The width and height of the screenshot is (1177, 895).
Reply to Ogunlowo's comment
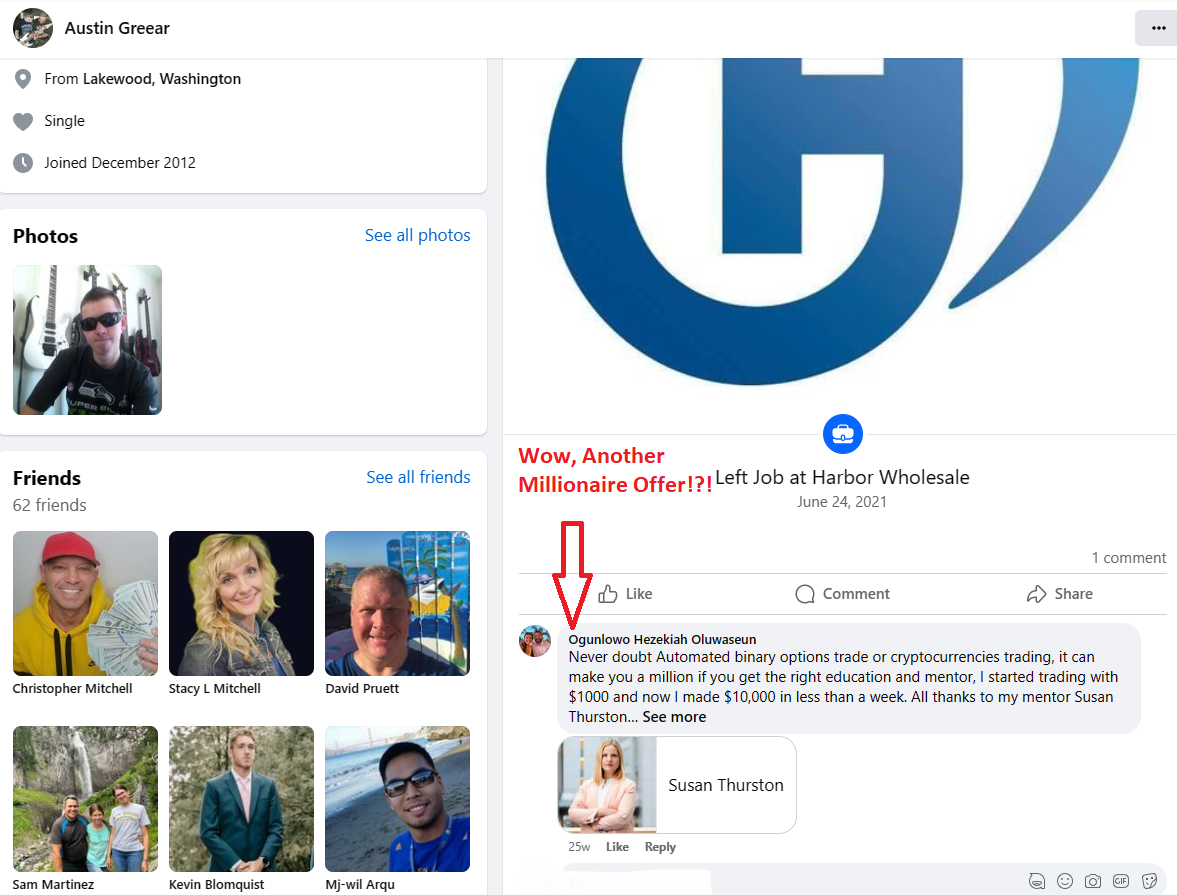tap(661, 847)
